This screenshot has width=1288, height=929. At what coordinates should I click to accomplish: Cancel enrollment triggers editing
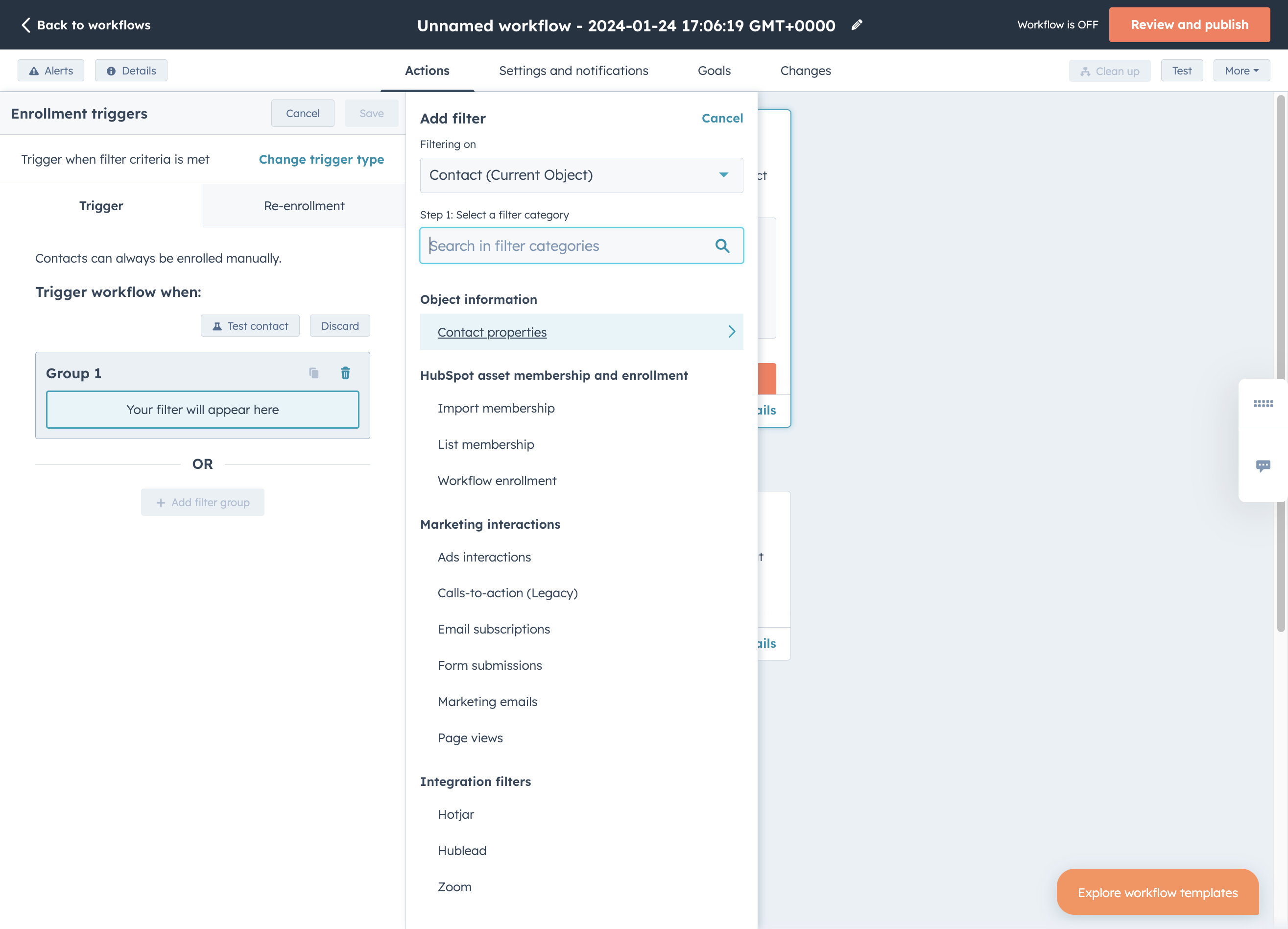click(303, 113)
